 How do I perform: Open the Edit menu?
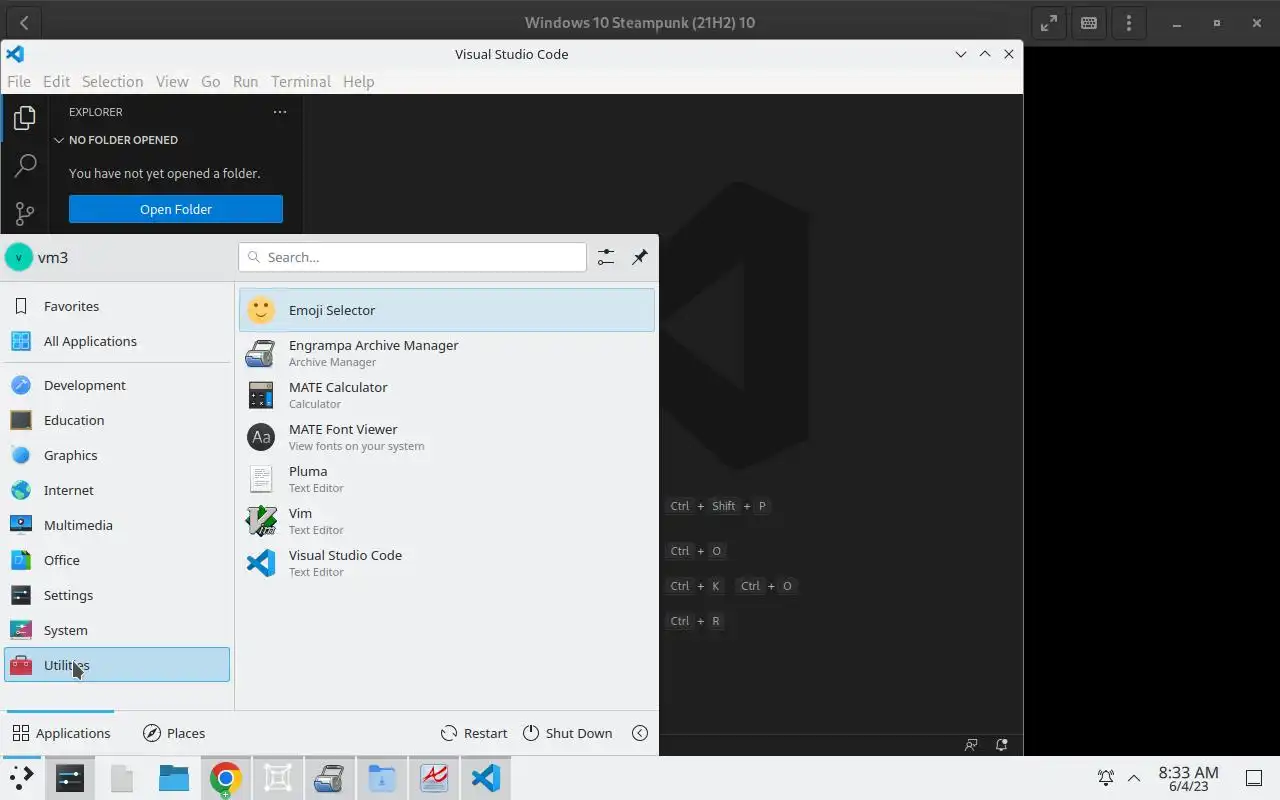click(x=56, y=81)
